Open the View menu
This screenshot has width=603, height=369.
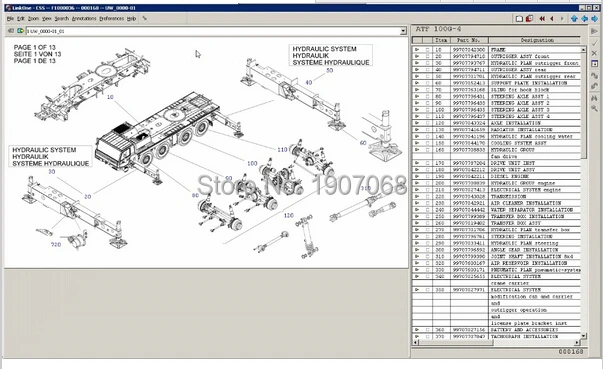click(47, 18)
